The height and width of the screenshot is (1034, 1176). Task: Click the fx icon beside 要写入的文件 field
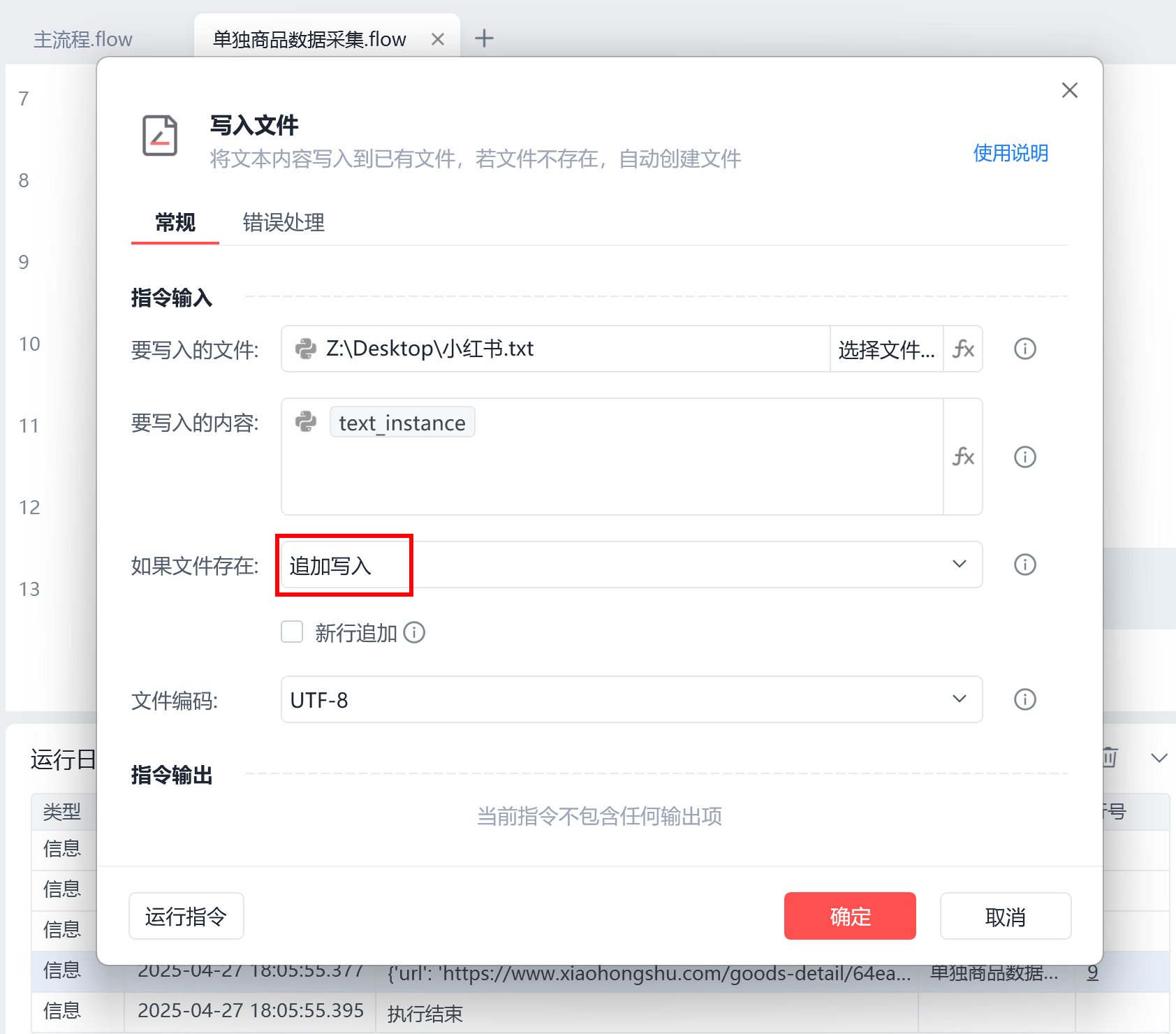click(964, 349)
